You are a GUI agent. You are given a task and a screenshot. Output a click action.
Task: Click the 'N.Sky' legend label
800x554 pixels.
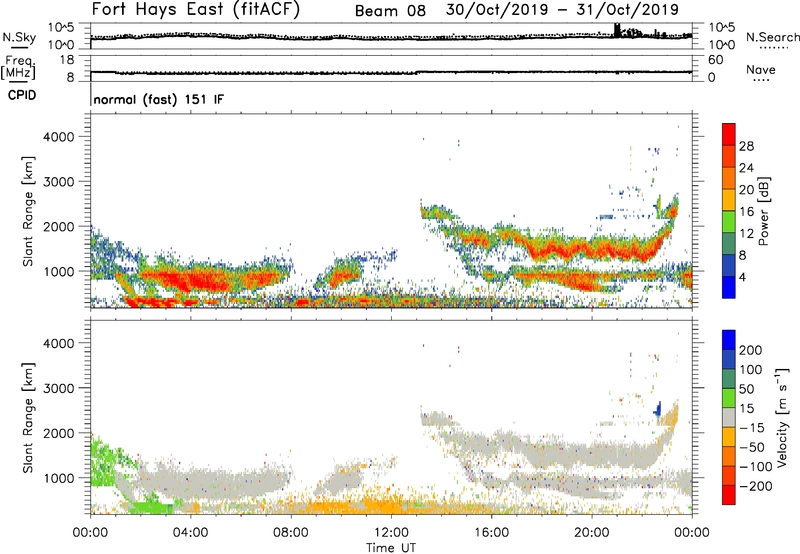pyautogui.click(x=19, y=37)
